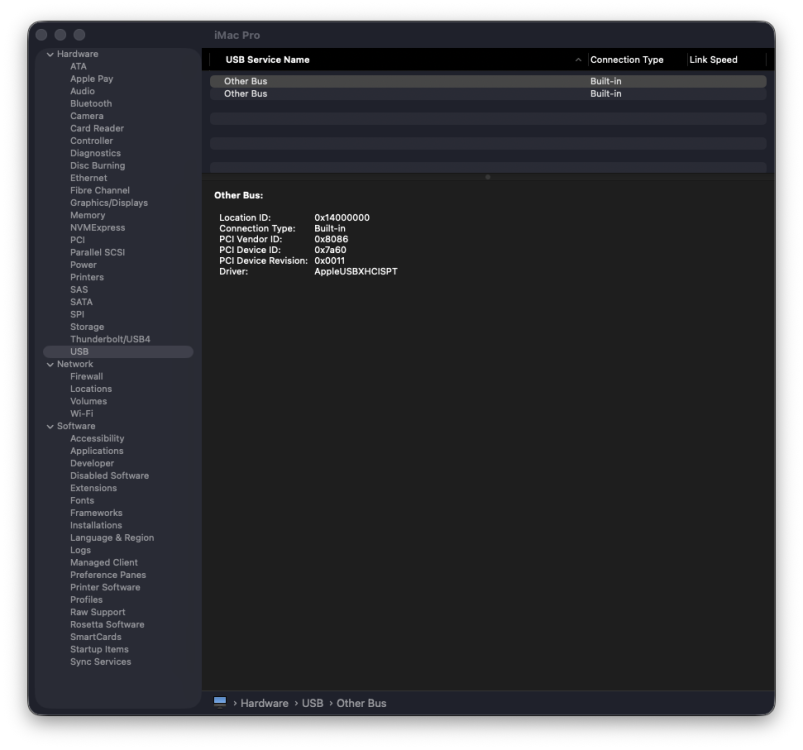This screenshot has width=803, height=750.
Task: Select the first Other Bus row
Action: coord(488,81)
